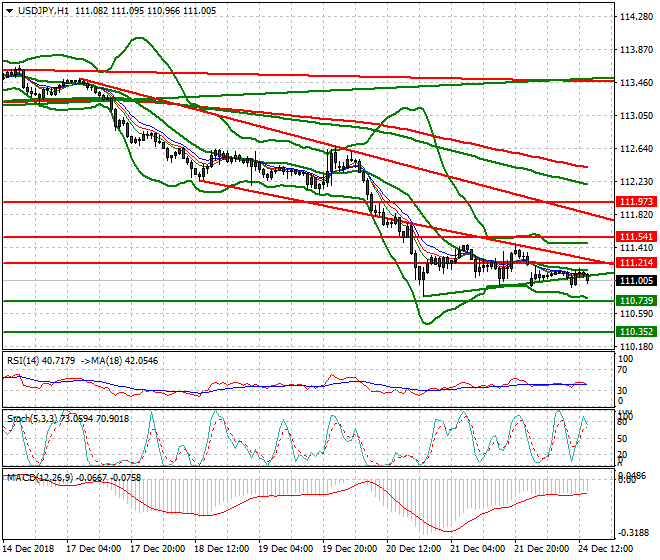Click the 19 Dec 04:00 time label
The width and height of the screenshot is (660, 560).
[x=285, y=549]
